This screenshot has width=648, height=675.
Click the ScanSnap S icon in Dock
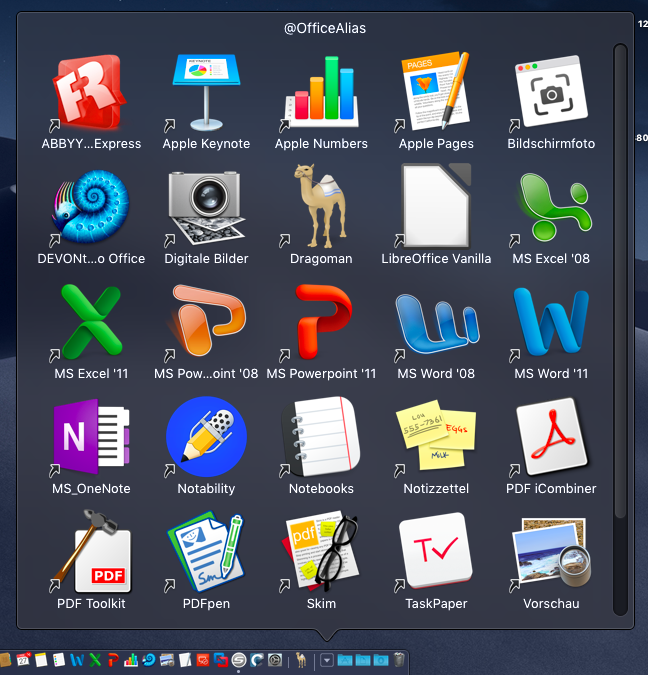tap(239, 660)
